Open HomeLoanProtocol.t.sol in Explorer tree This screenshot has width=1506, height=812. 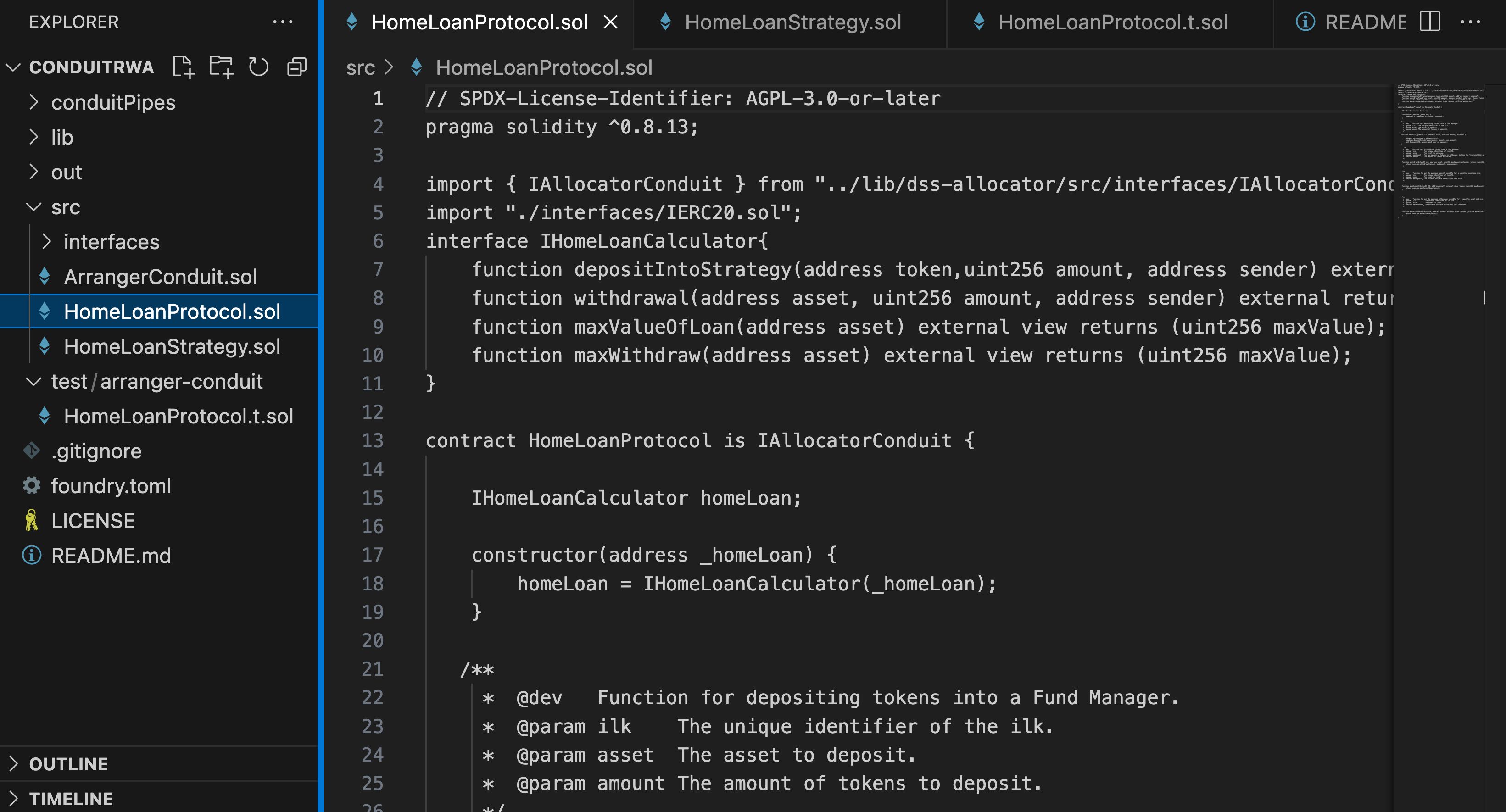[158, 416]
